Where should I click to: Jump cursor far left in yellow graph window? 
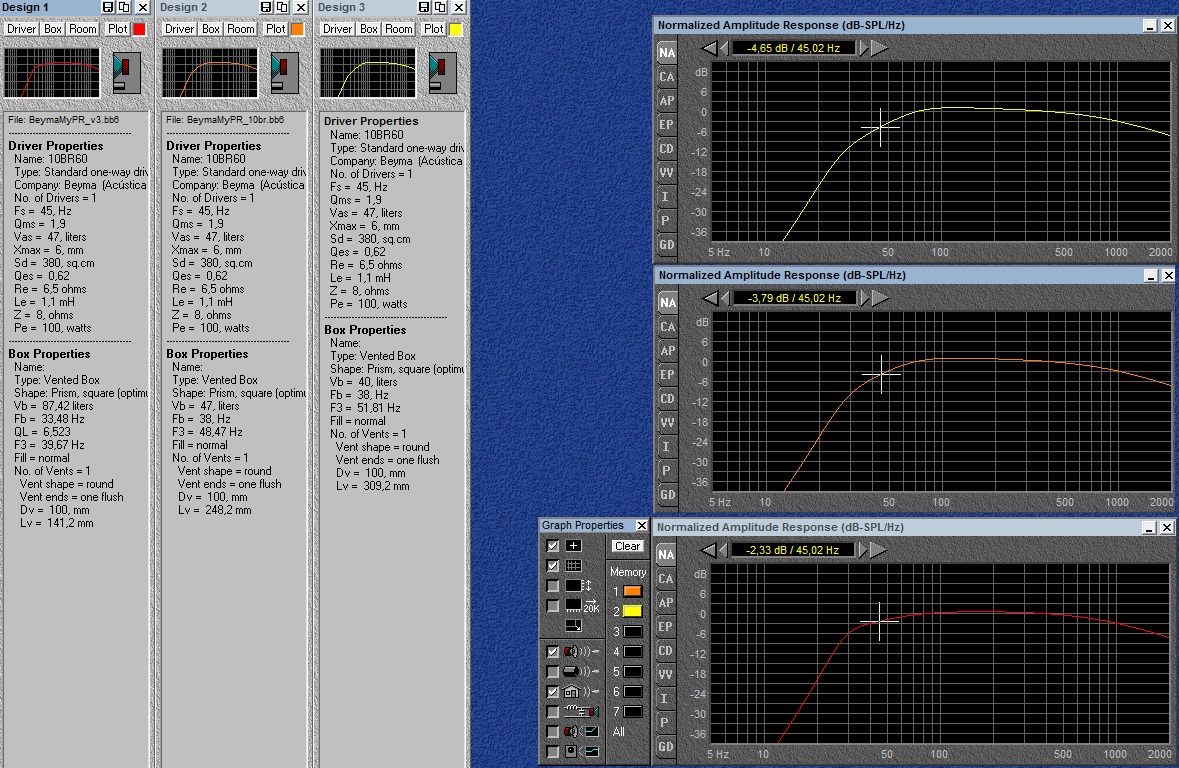click(709, 48)
